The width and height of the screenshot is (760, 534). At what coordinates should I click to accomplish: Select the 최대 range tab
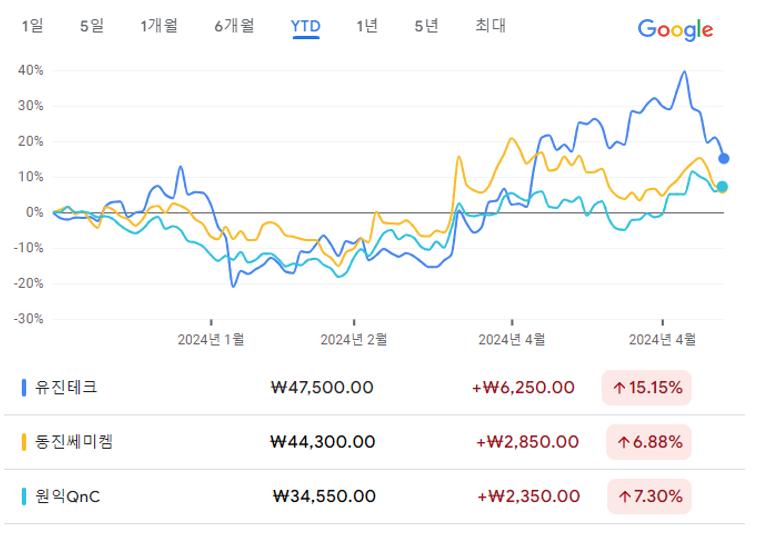491,26
